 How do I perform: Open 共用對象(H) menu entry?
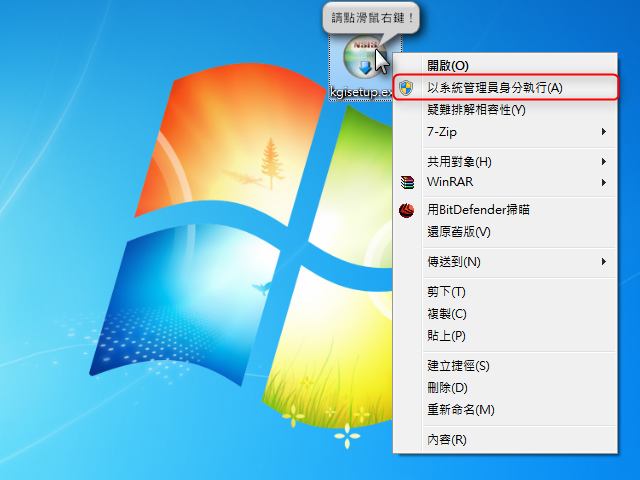click(505, 162)
